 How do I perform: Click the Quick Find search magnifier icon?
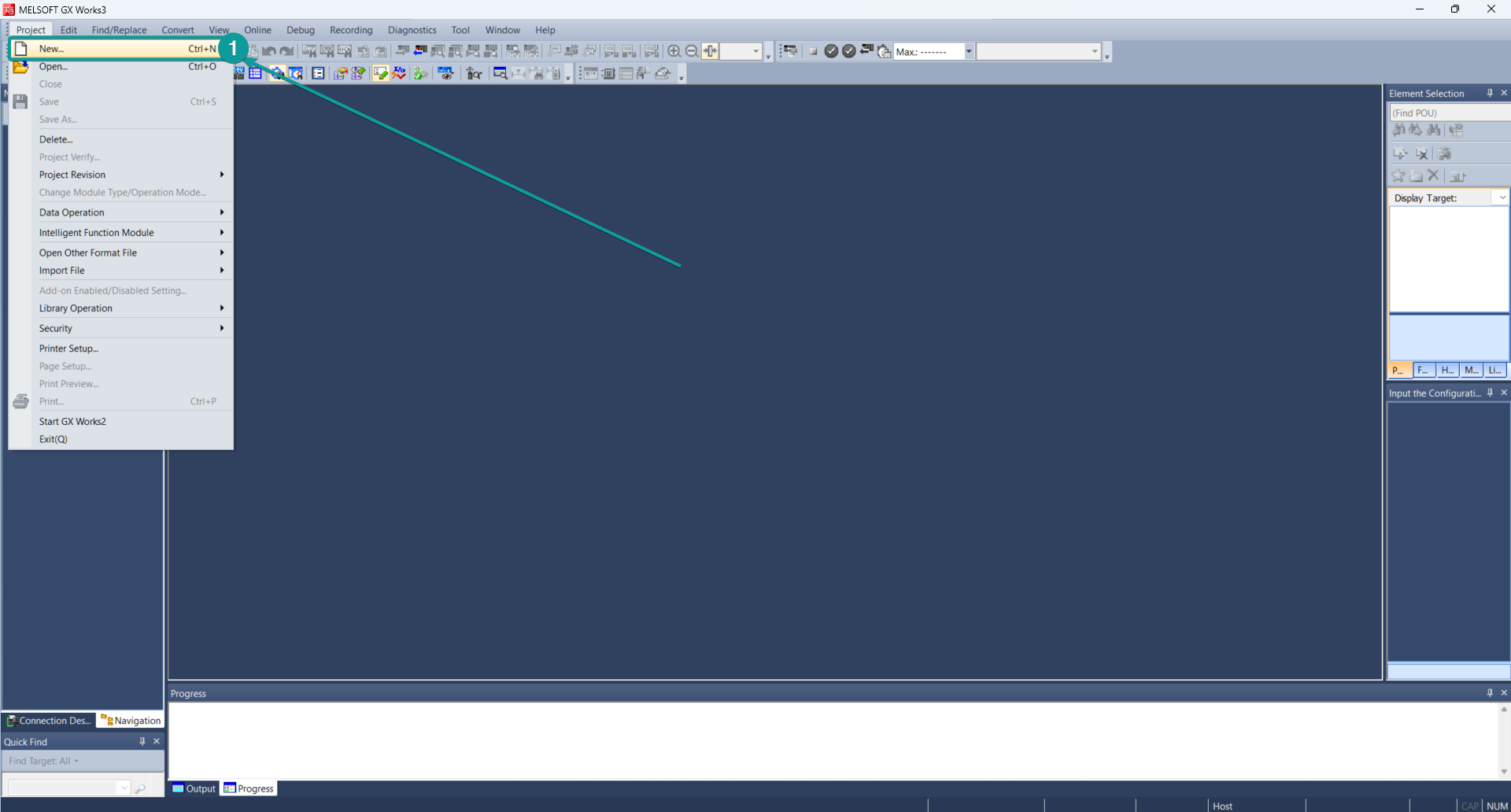[140, 788]
